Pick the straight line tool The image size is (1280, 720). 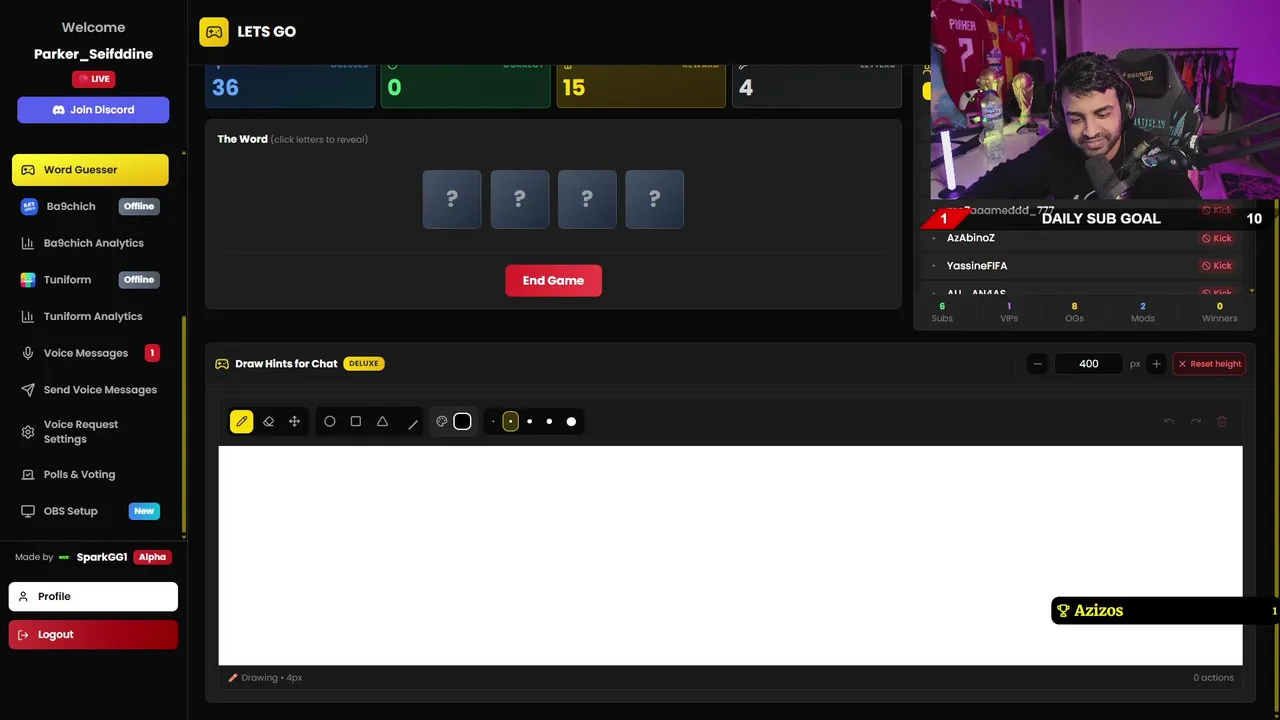point(412,424)
